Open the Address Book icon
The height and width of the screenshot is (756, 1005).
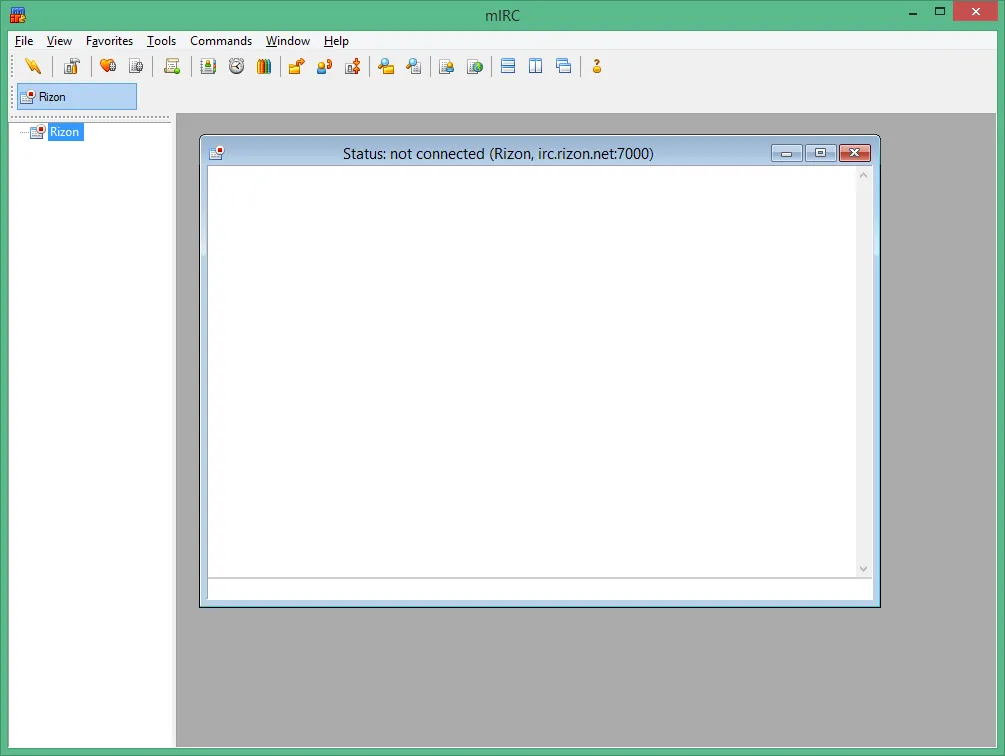point(208,66)
